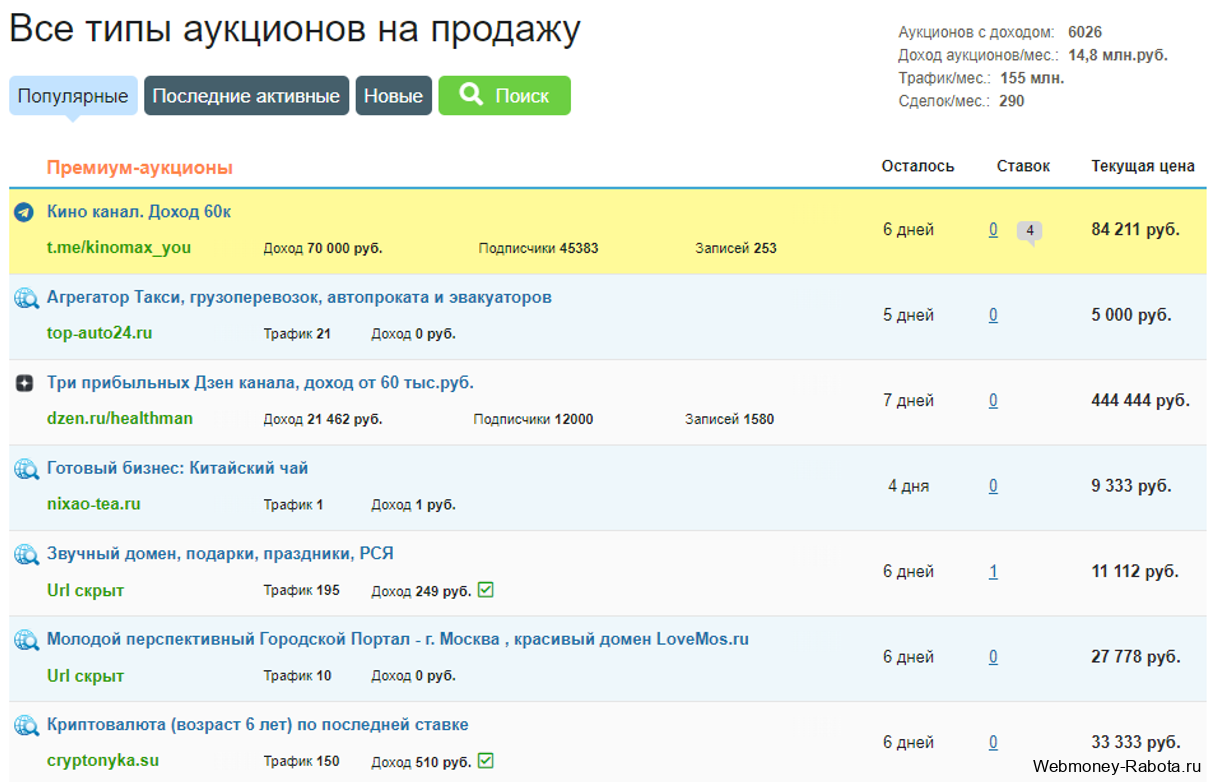Select the Популярные tab

pos(73,96)
